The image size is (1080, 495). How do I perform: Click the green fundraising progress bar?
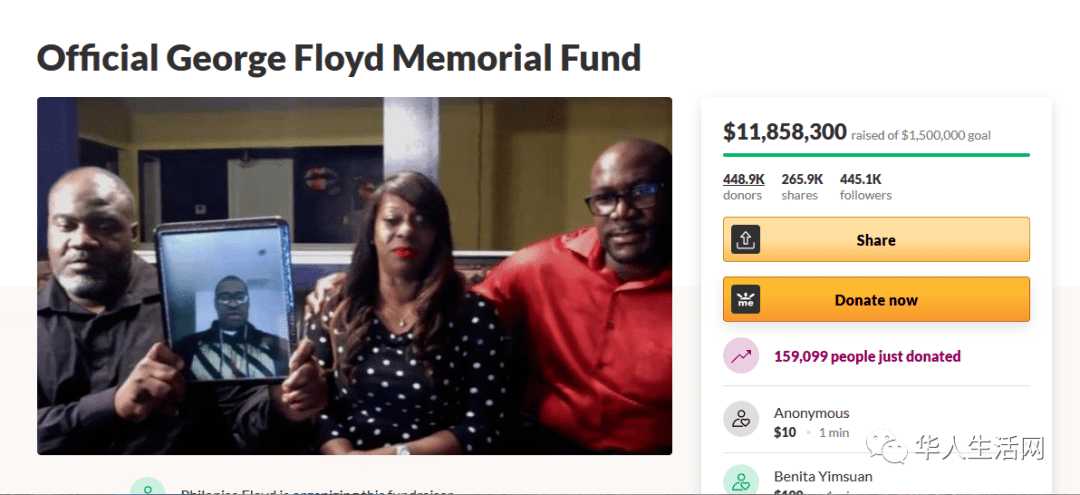click(876, 155)
